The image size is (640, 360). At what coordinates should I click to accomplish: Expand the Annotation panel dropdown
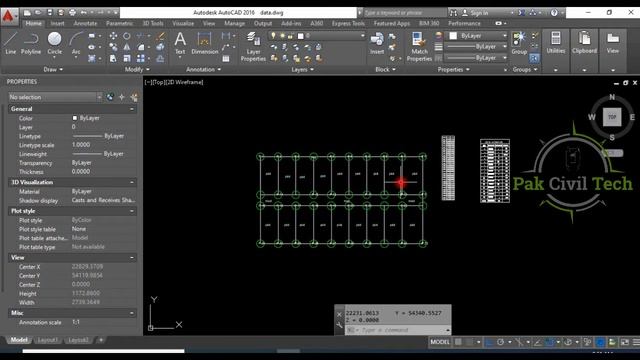[x=203, y=70]
